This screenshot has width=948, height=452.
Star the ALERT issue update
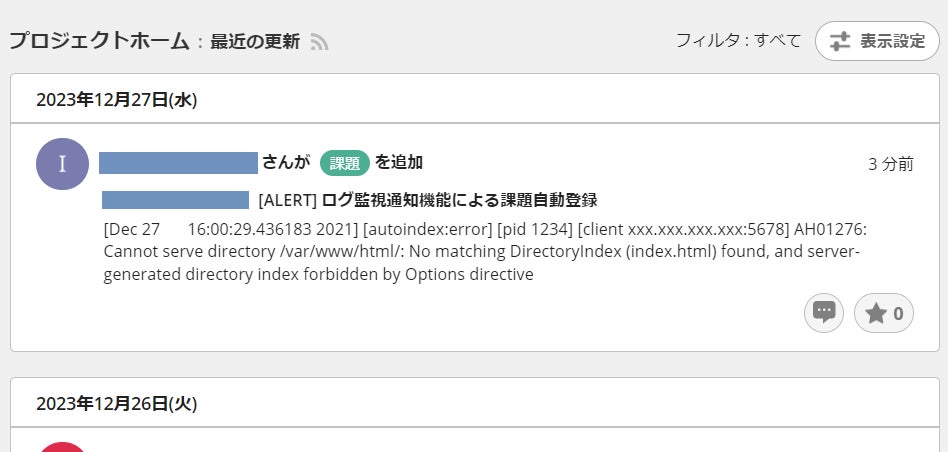(876, 314)
